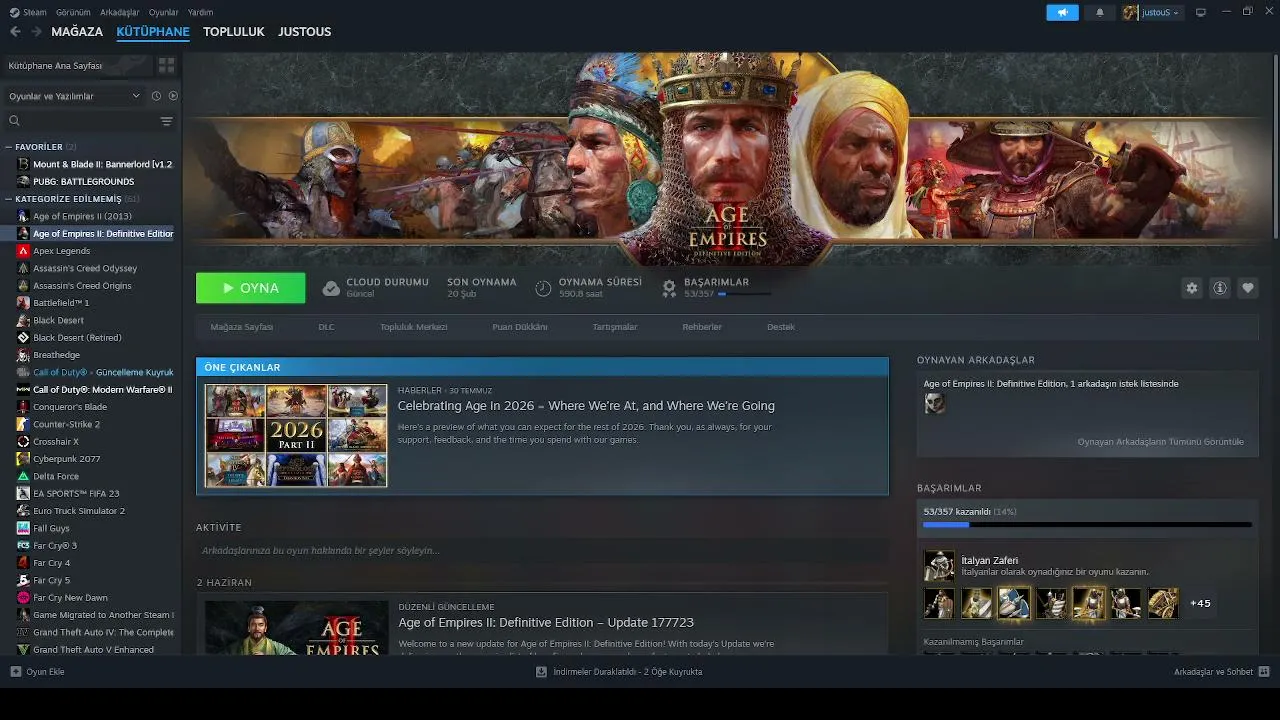The width and height of the screenshot is (1280, 720).
Task: Open Destek link
Action: click(781, 327)
